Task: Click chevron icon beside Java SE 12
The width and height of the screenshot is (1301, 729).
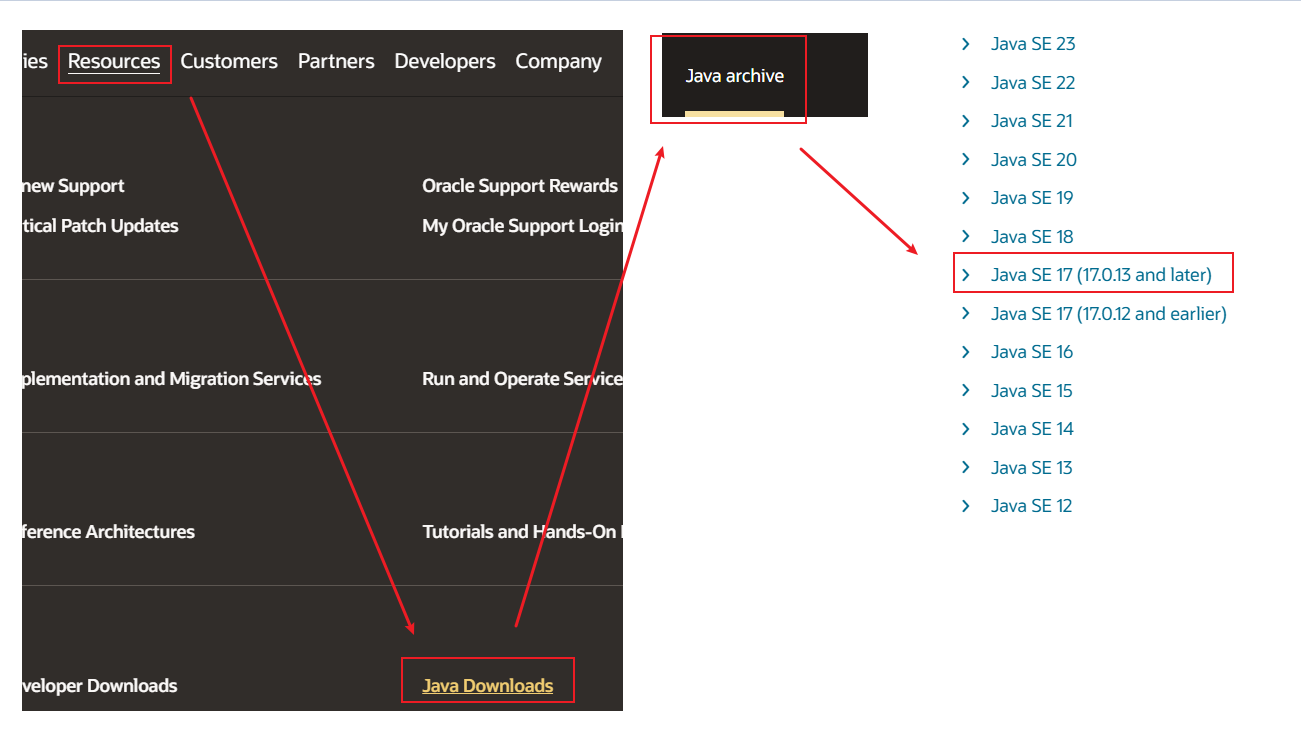Action: pyautogui.click(x=966, y=506)
